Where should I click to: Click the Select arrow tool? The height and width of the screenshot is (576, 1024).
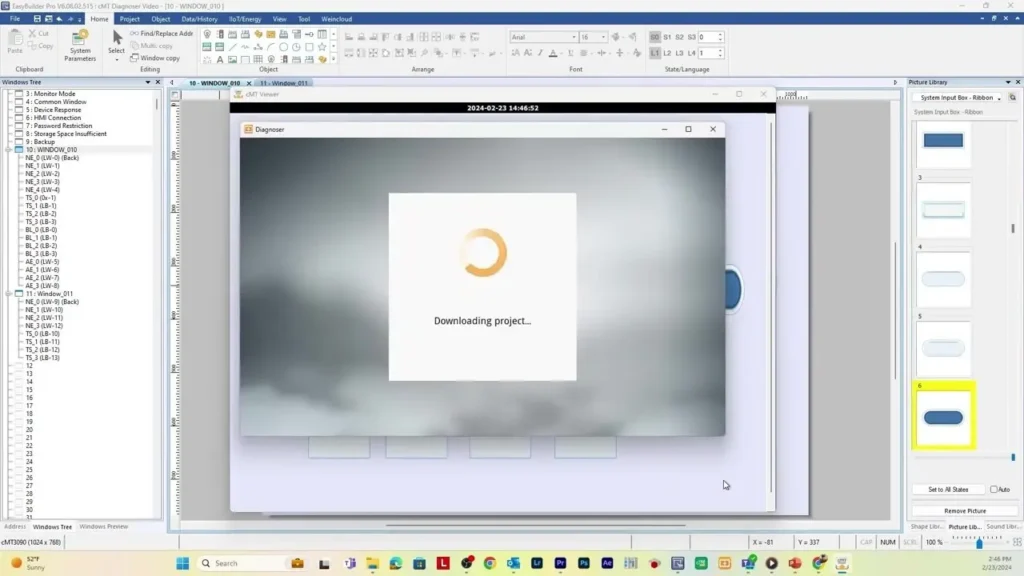[117, 42]
